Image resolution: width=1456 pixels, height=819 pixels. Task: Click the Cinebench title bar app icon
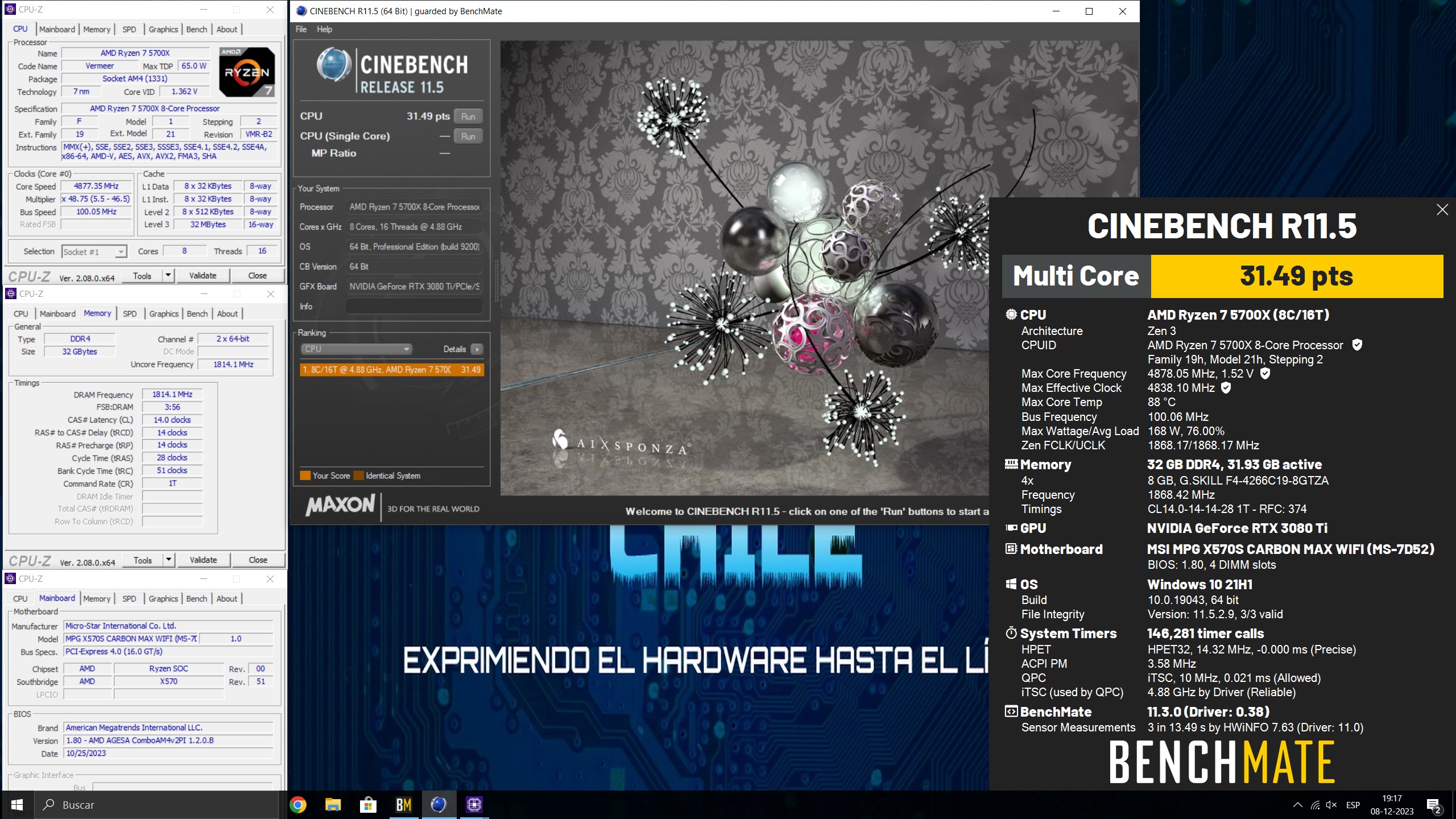[301, 11]
